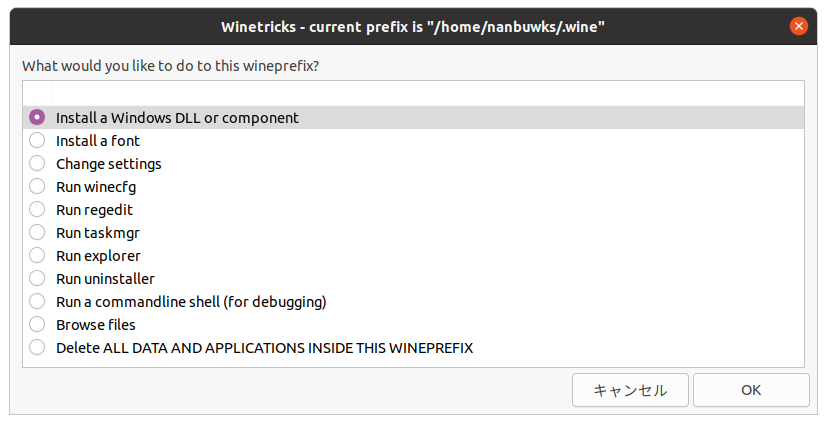Click the 'Install a font' row label
The height and width of the screenshot is (424, 827).
(x=98, y=141)
